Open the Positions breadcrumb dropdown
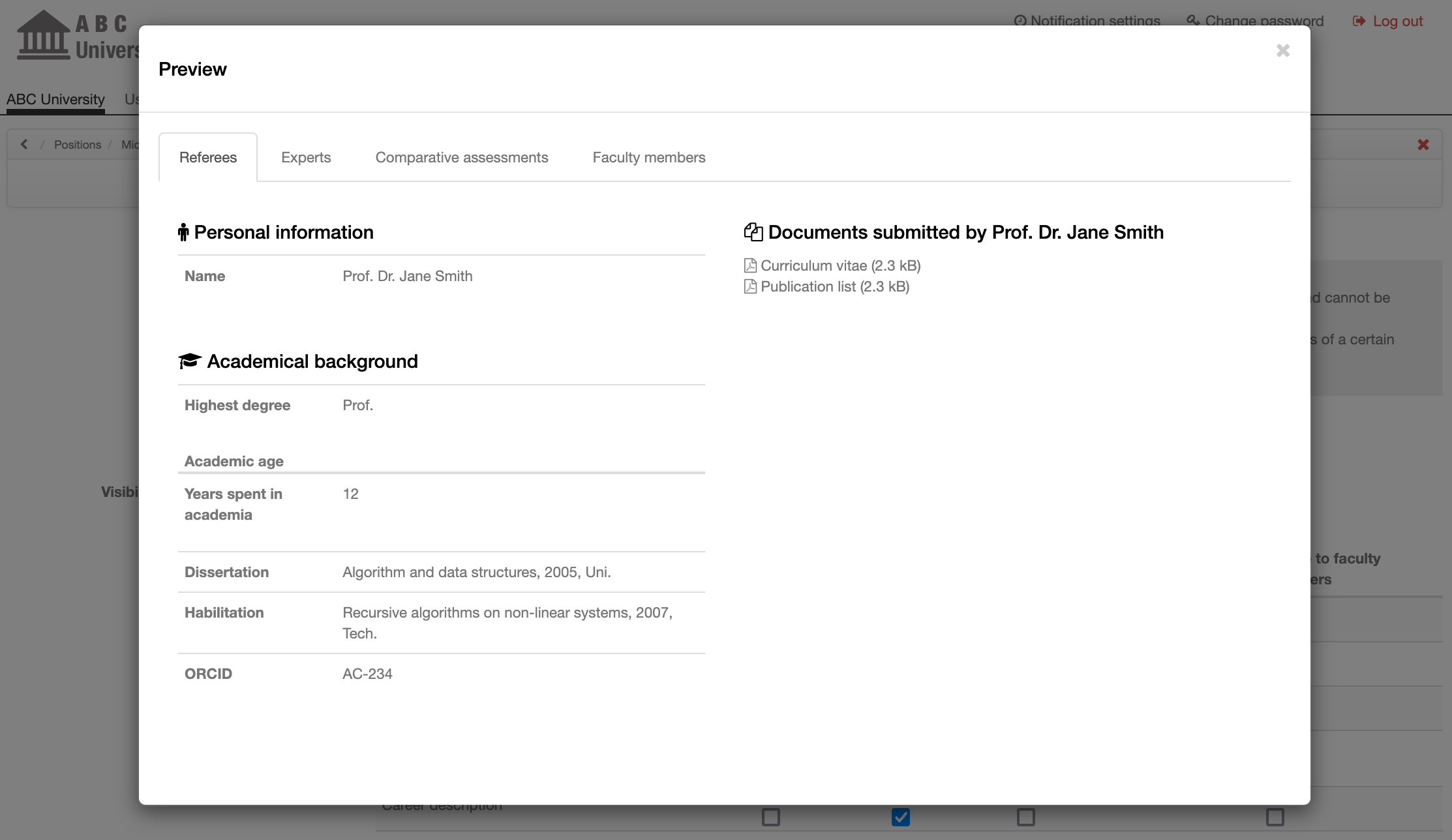1452x840 pixels. pos(78,143)
